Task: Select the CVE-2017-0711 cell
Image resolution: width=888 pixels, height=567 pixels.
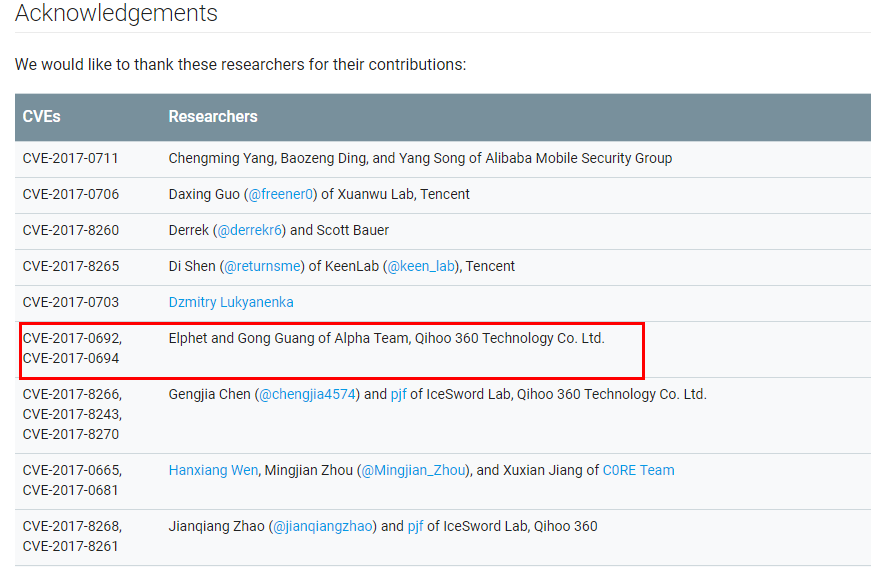Action: click(x=71, y=158)
